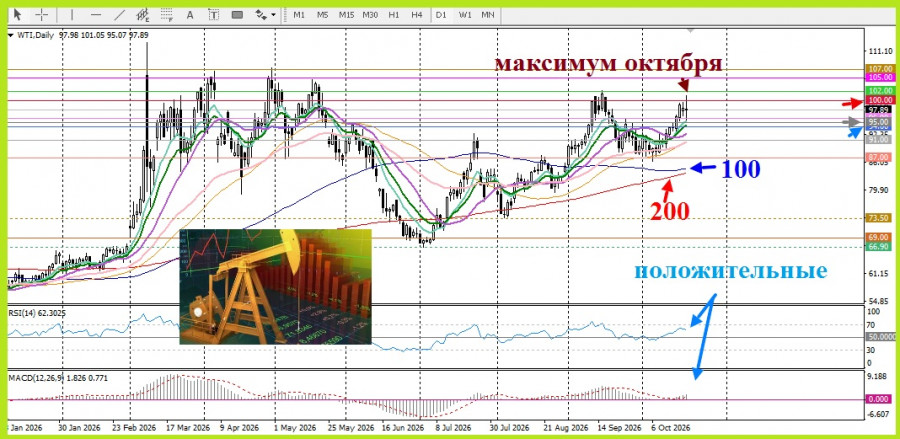Select the vertical line drawing tool

[72, 15]
